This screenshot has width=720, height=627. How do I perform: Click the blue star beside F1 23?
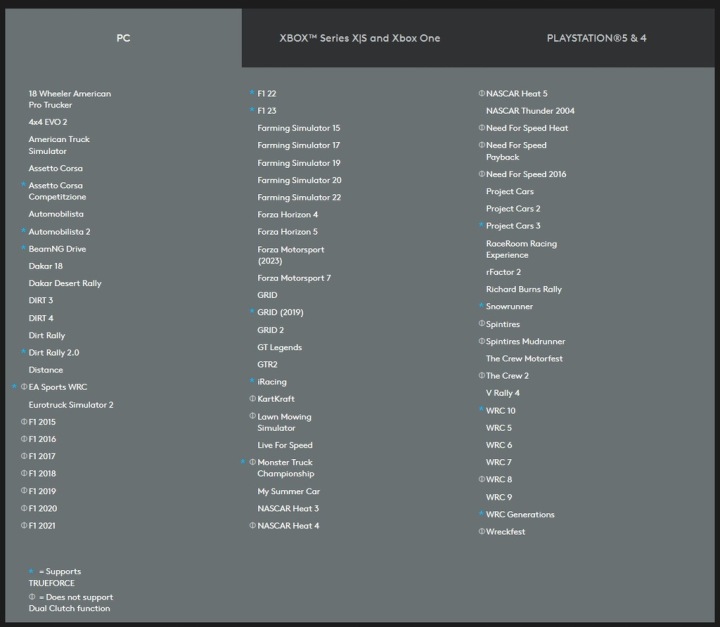point(252,110)
